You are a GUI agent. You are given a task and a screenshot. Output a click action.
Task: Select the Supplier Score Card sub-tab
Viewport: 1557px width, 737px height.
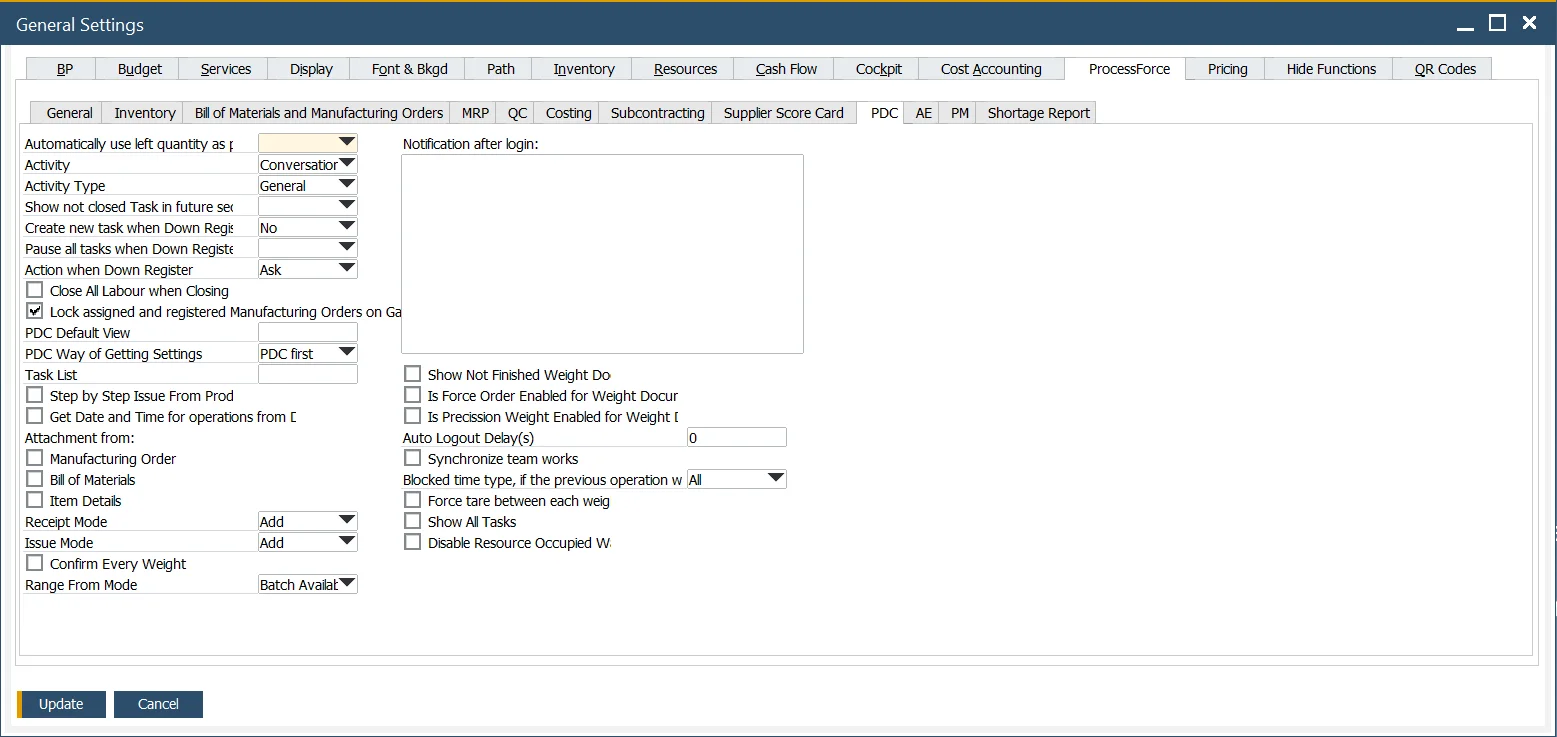coord(783,113)
